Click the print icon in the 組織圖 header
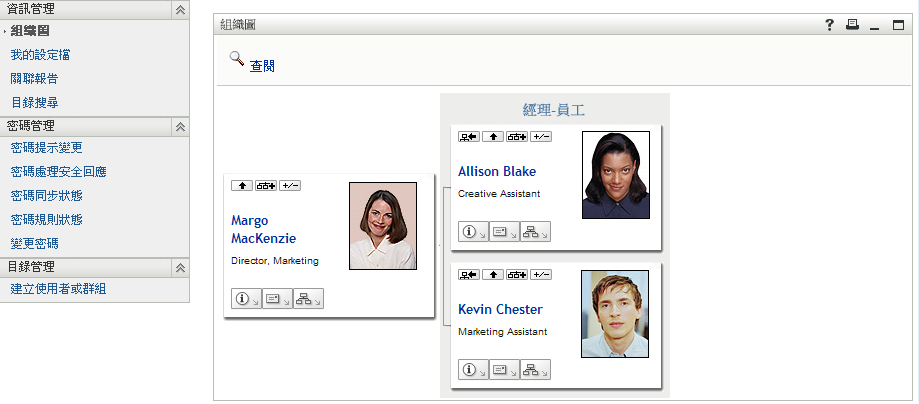This screenshot has height=404, width=919. click(852, 26)
